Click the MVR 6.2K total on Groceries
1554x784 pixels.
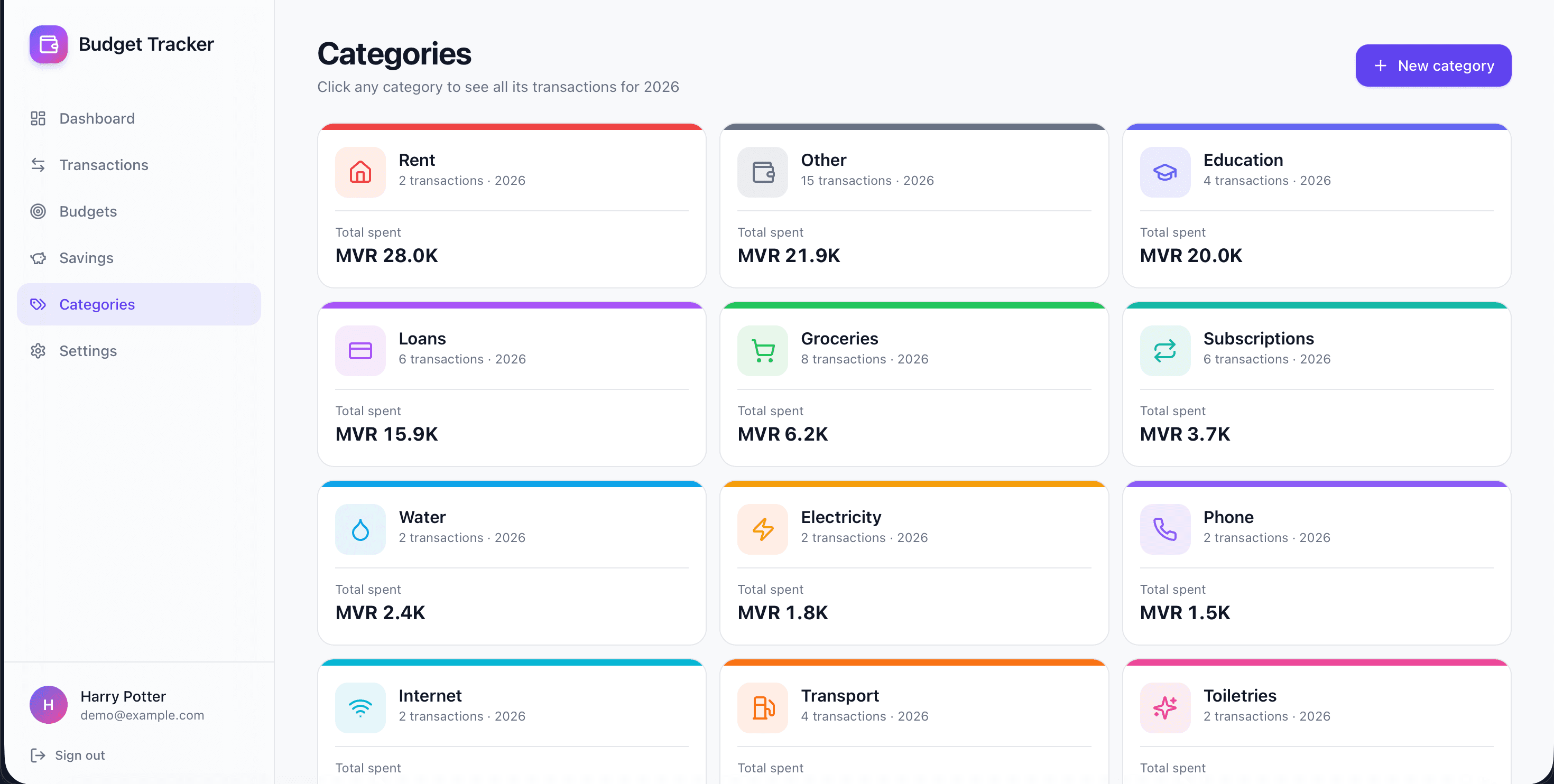point(782,434)
